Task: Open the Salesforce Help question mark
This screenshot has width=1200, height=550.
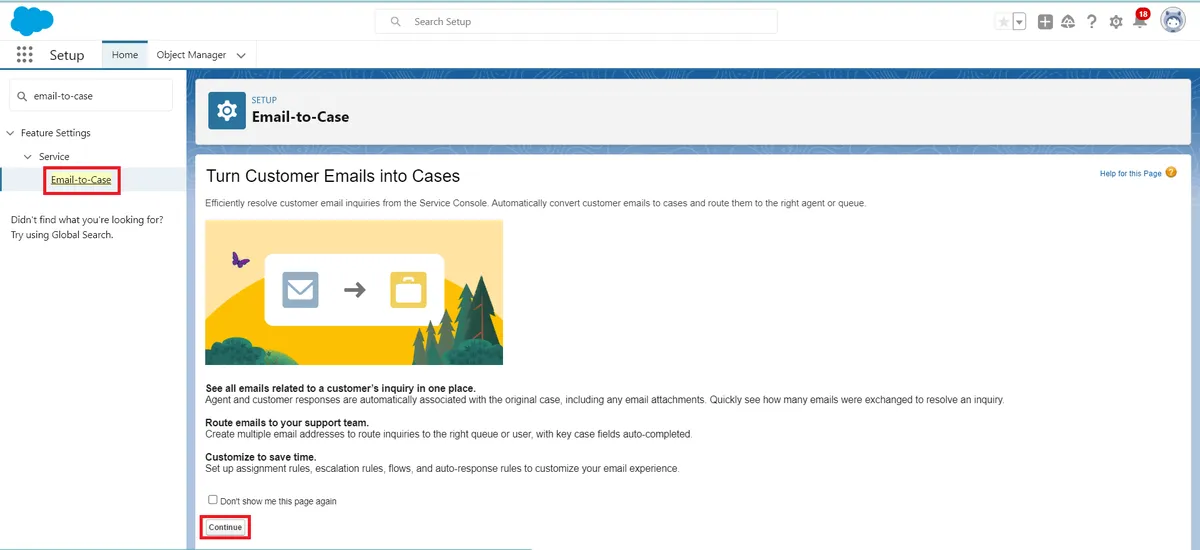Action: [1092, 22]
